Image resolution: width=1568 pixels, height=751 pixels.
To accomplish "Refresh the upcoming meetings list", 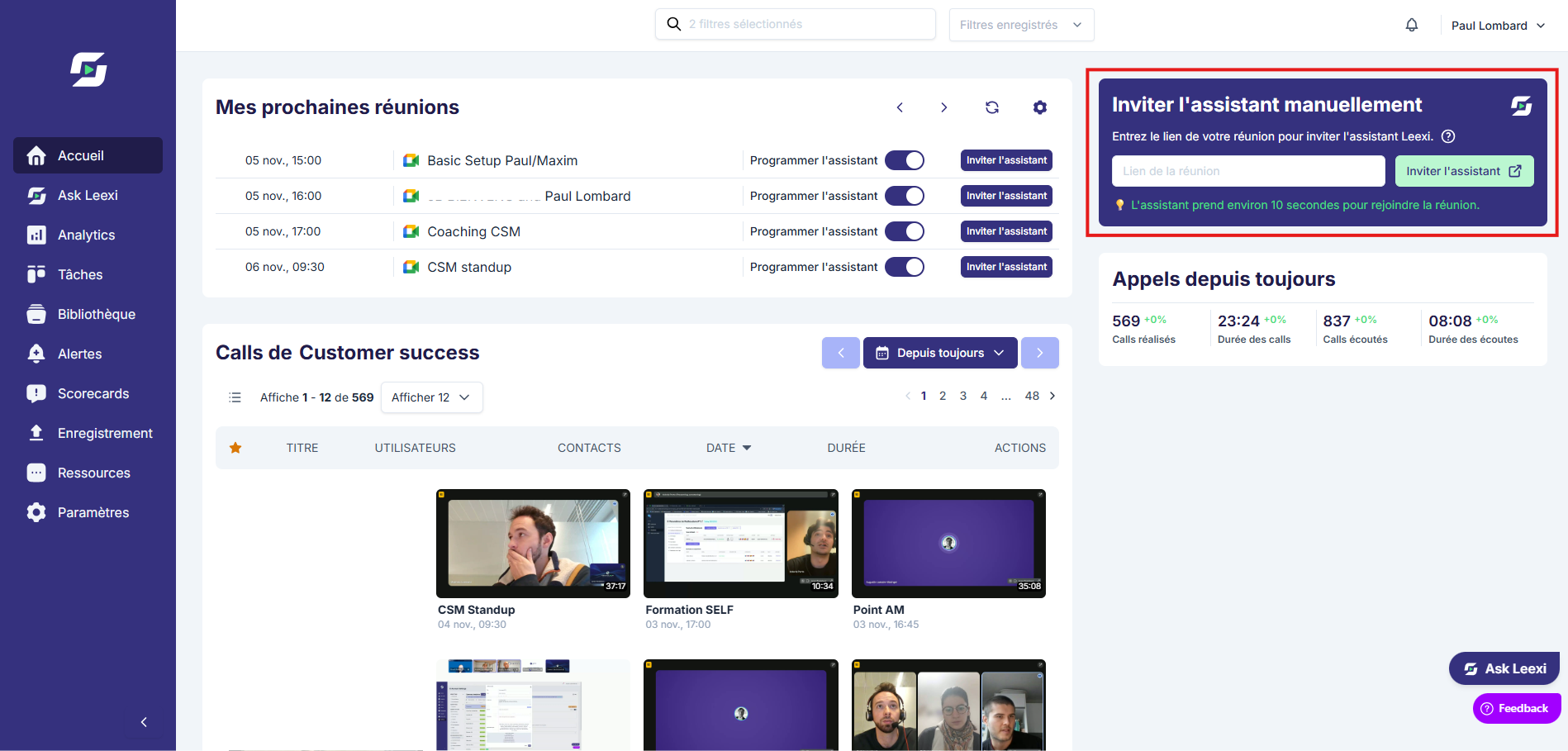I will [x=992, y=107].
